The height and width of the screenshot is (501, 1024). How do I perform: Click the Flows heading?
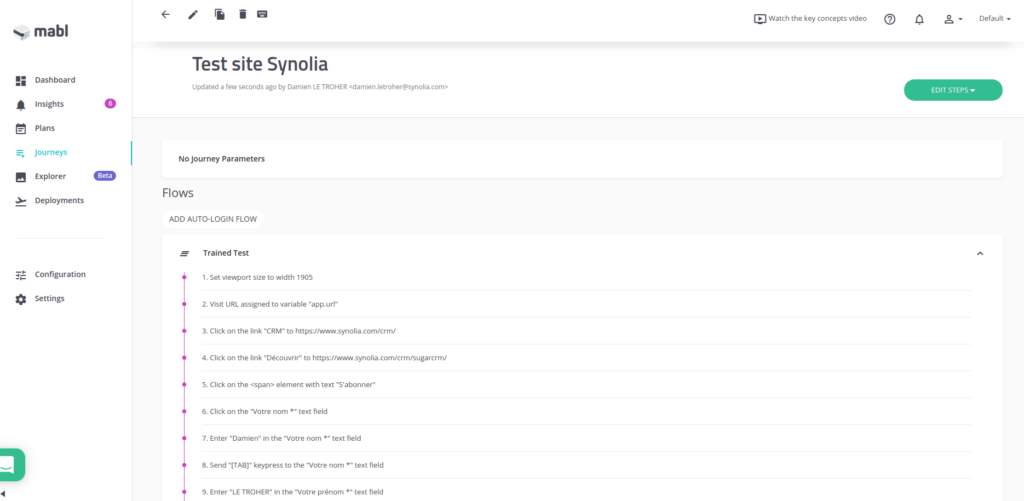click(x=178, y=193)
